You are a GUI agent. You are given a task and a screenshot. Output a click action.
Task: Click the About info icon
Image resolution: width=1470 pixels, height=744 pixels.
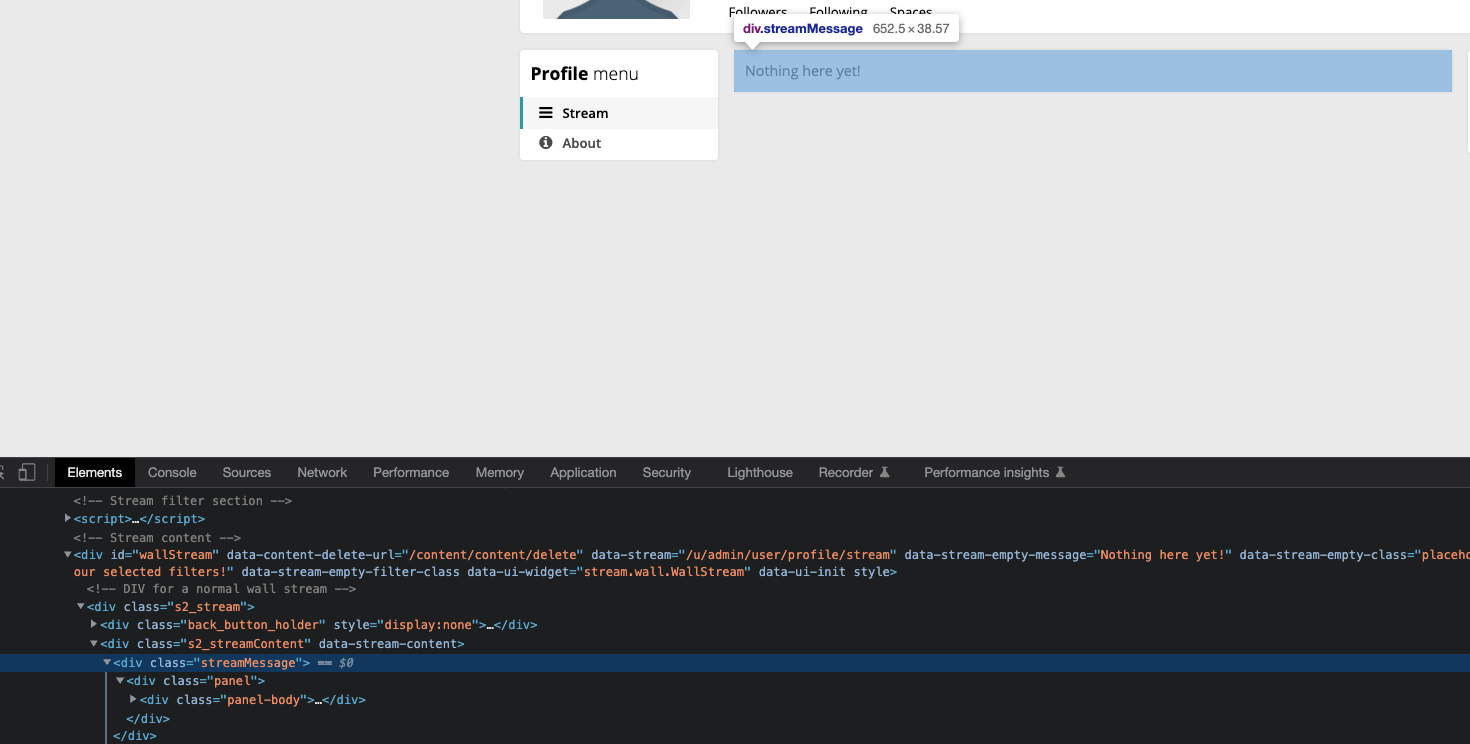545,143
